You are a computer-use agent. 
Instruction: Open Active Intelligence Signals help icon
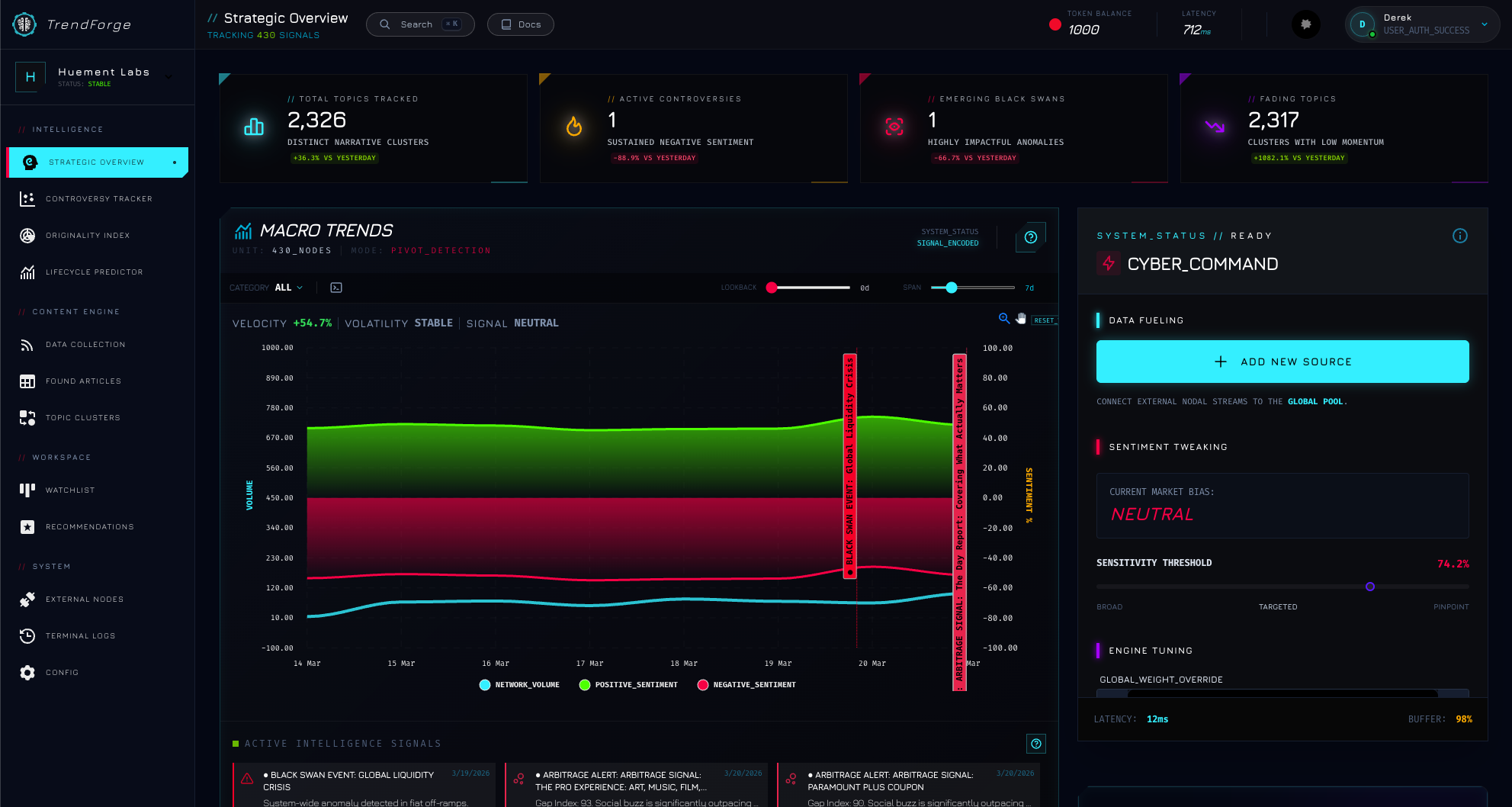1035,744
